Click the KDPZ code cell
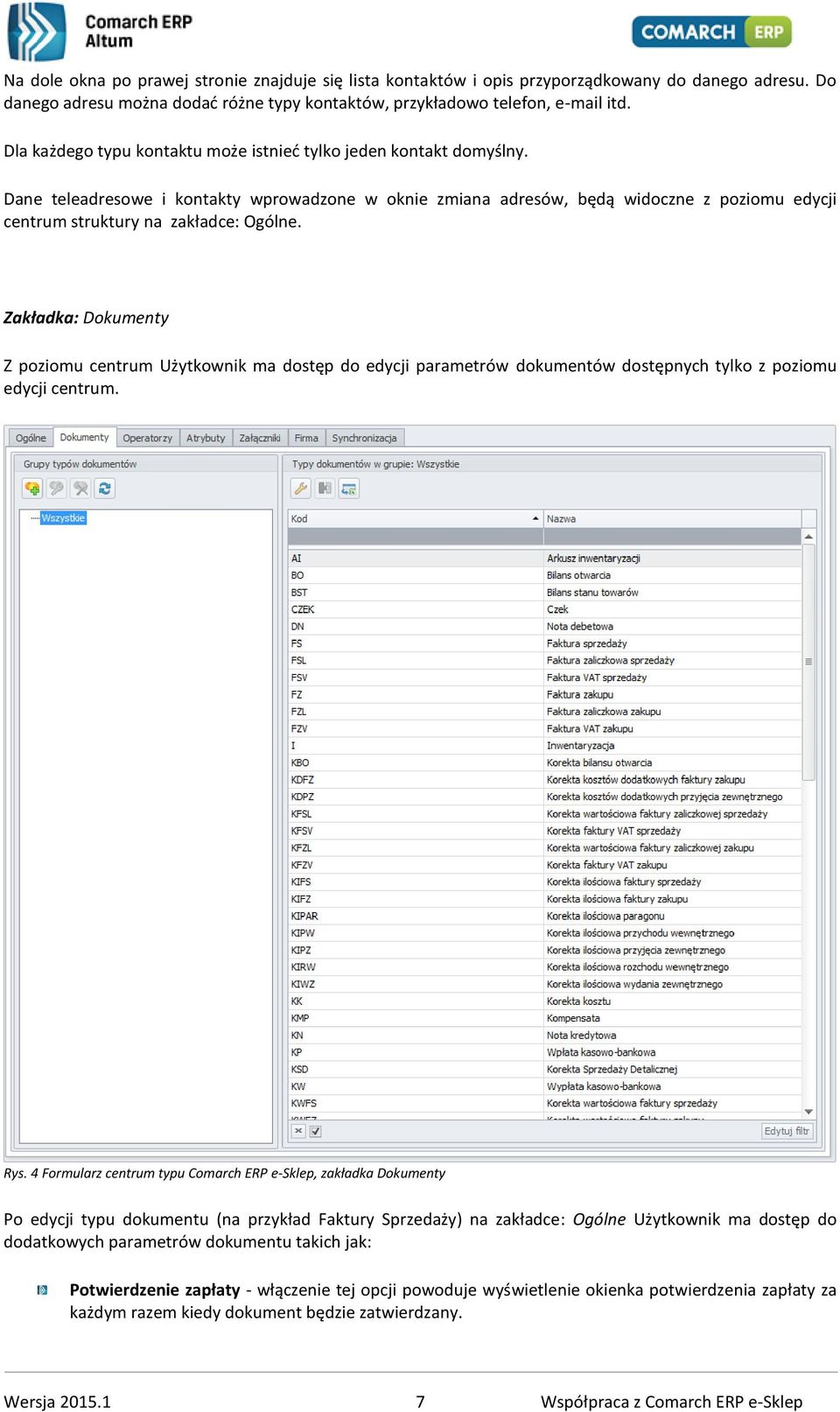Viewport: 840px width, 1412px height. 415,797
